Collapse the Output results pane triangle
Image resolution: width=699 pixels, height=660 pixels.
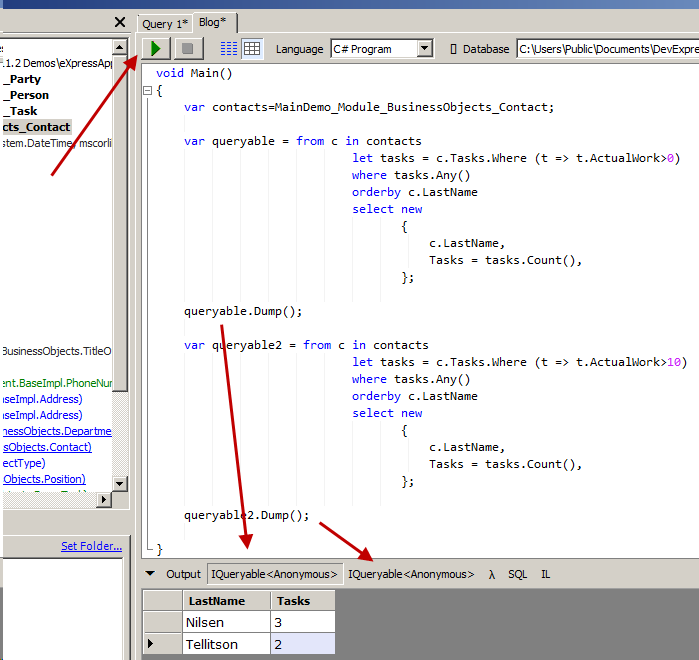click(x=150, y=574)
